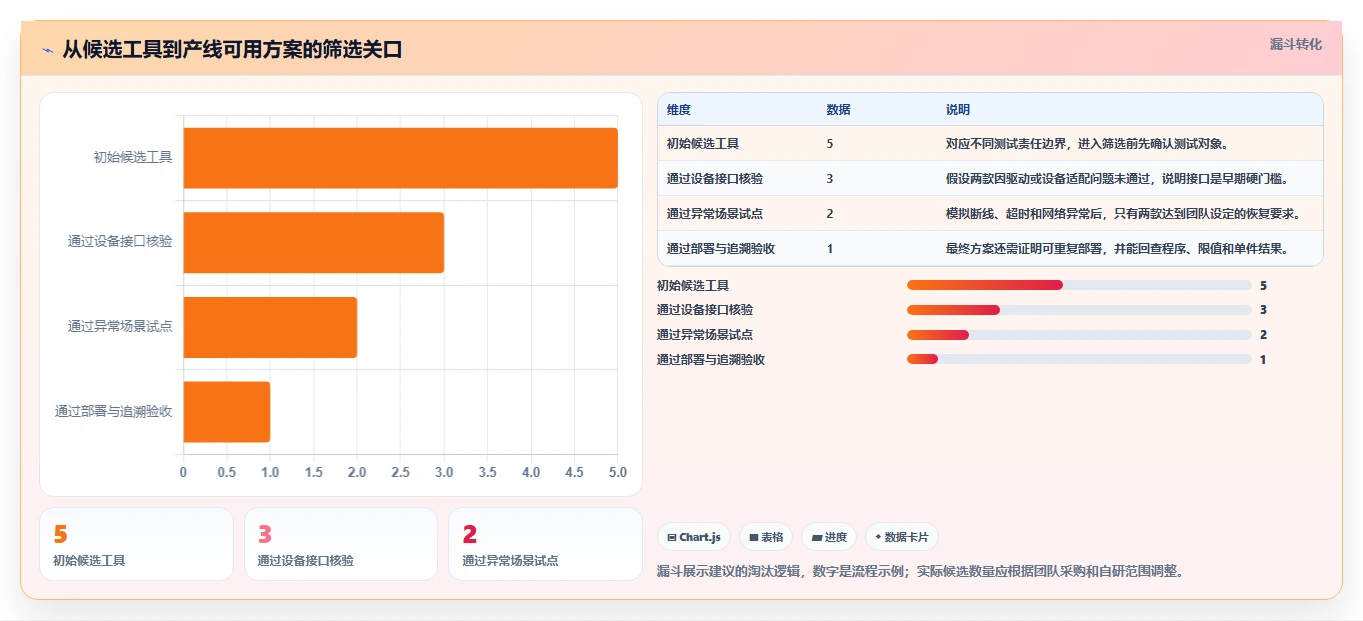The height and width of the screenshot is (621, 1363).
Task: Click the progress list label 初始候选工具
Action: pyautogui.click(x=693, y=285)
